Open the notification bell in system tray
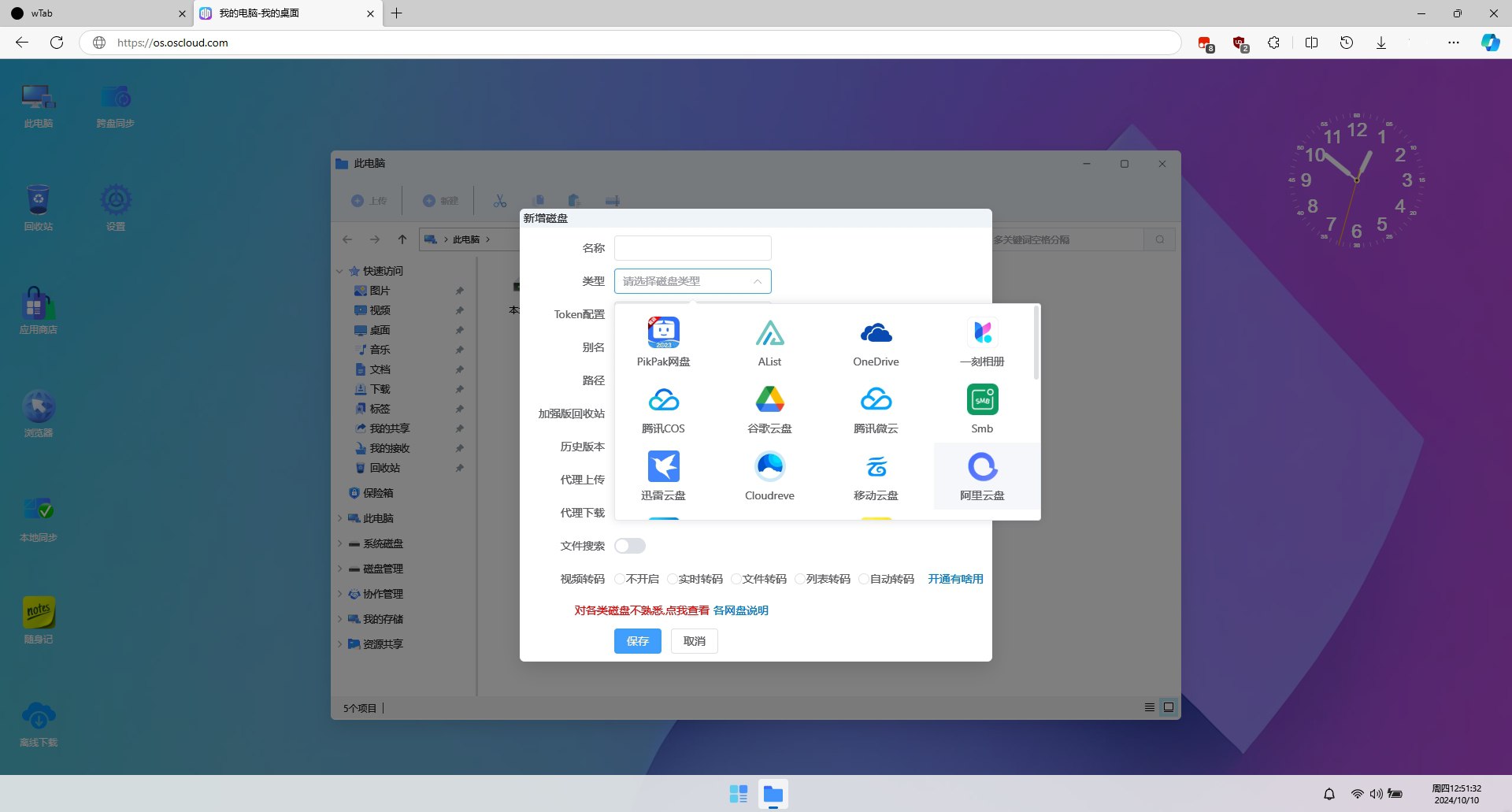 [x=1329, y=794]
